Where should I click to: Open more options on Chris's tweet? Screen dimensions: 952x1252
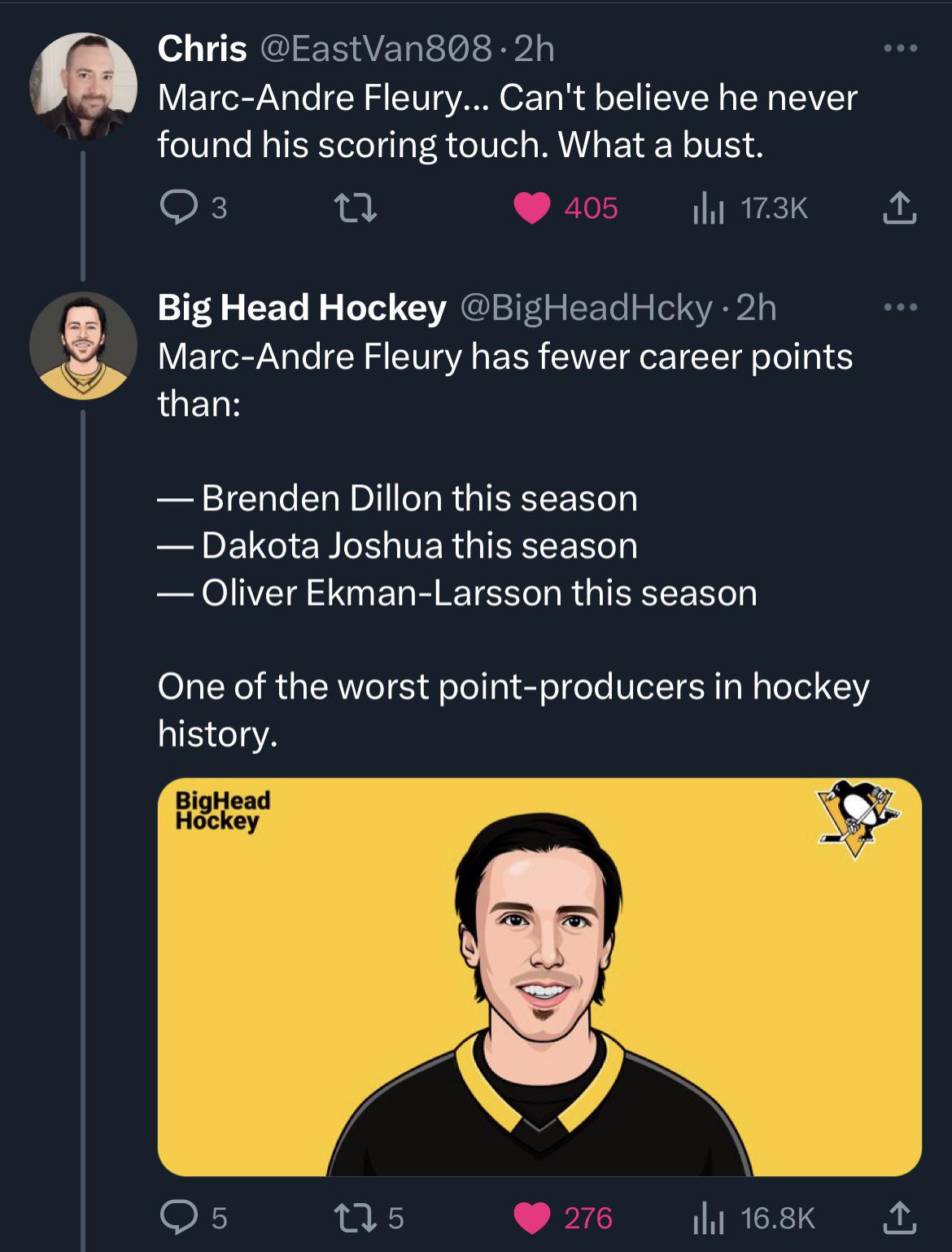pos(901,50)
